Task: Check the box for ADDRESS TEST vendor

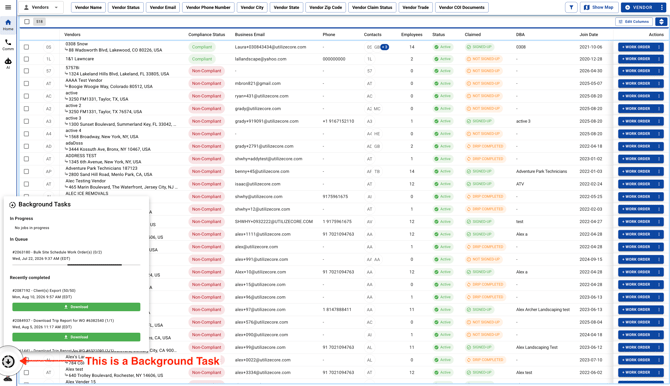Action: (26, 159)
